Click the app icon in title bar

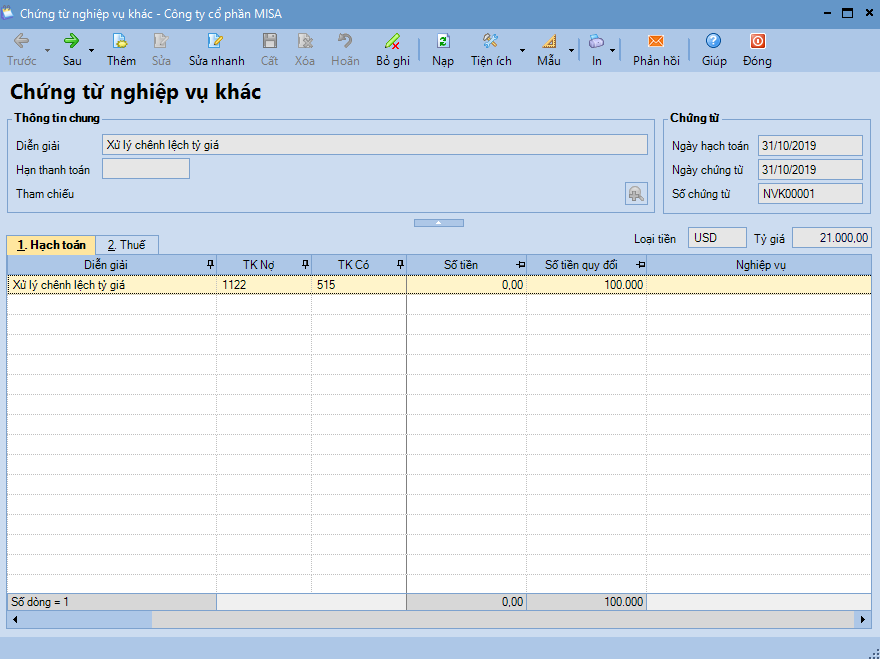[x=7, y=13]
